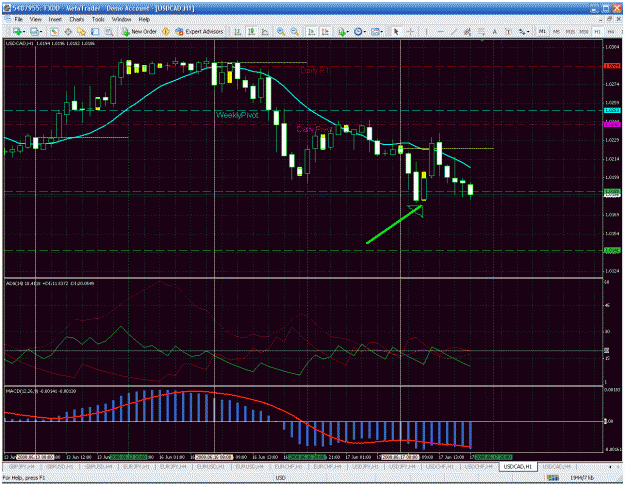This screenshot has width=625, height=484.
Task: Zoom in on the chart
Action: pos(281,31)
